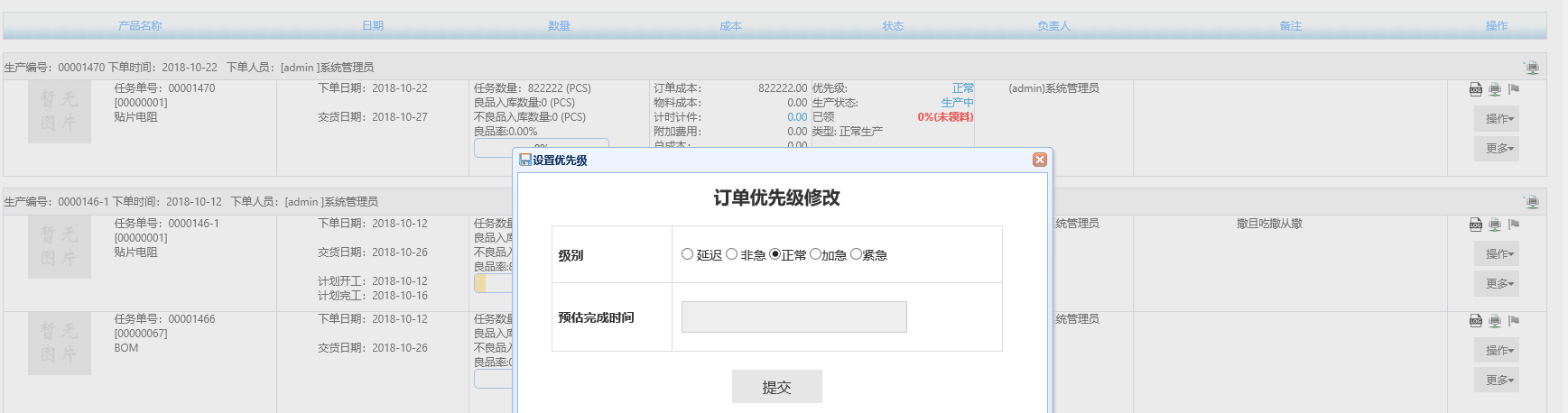Open the LOG icon for order 0000146-1
Image resolution: width=1568 pixels, height=413 pixels.
tap(1476, 225)
